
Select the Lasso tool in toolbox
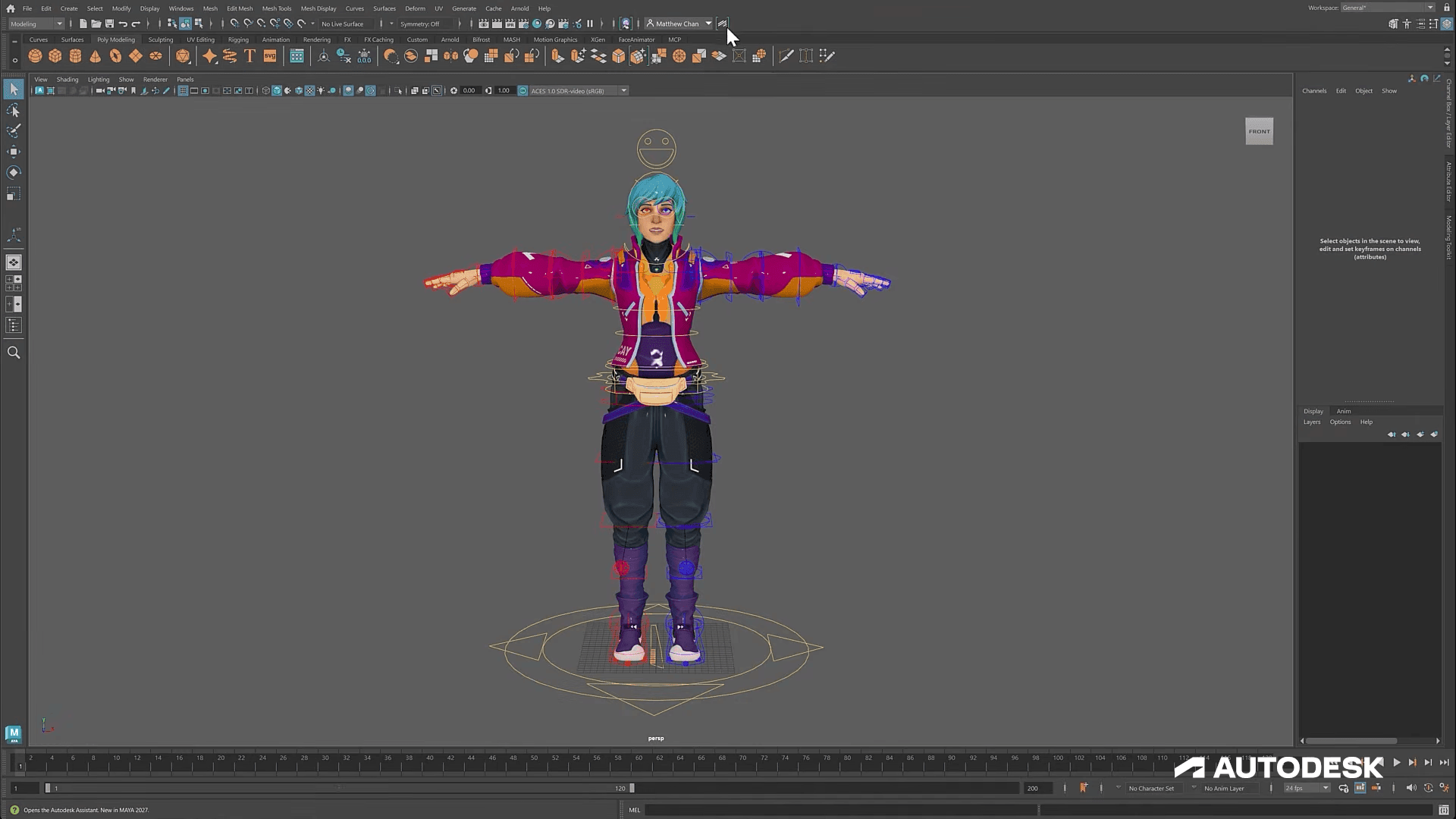point(14,111)
